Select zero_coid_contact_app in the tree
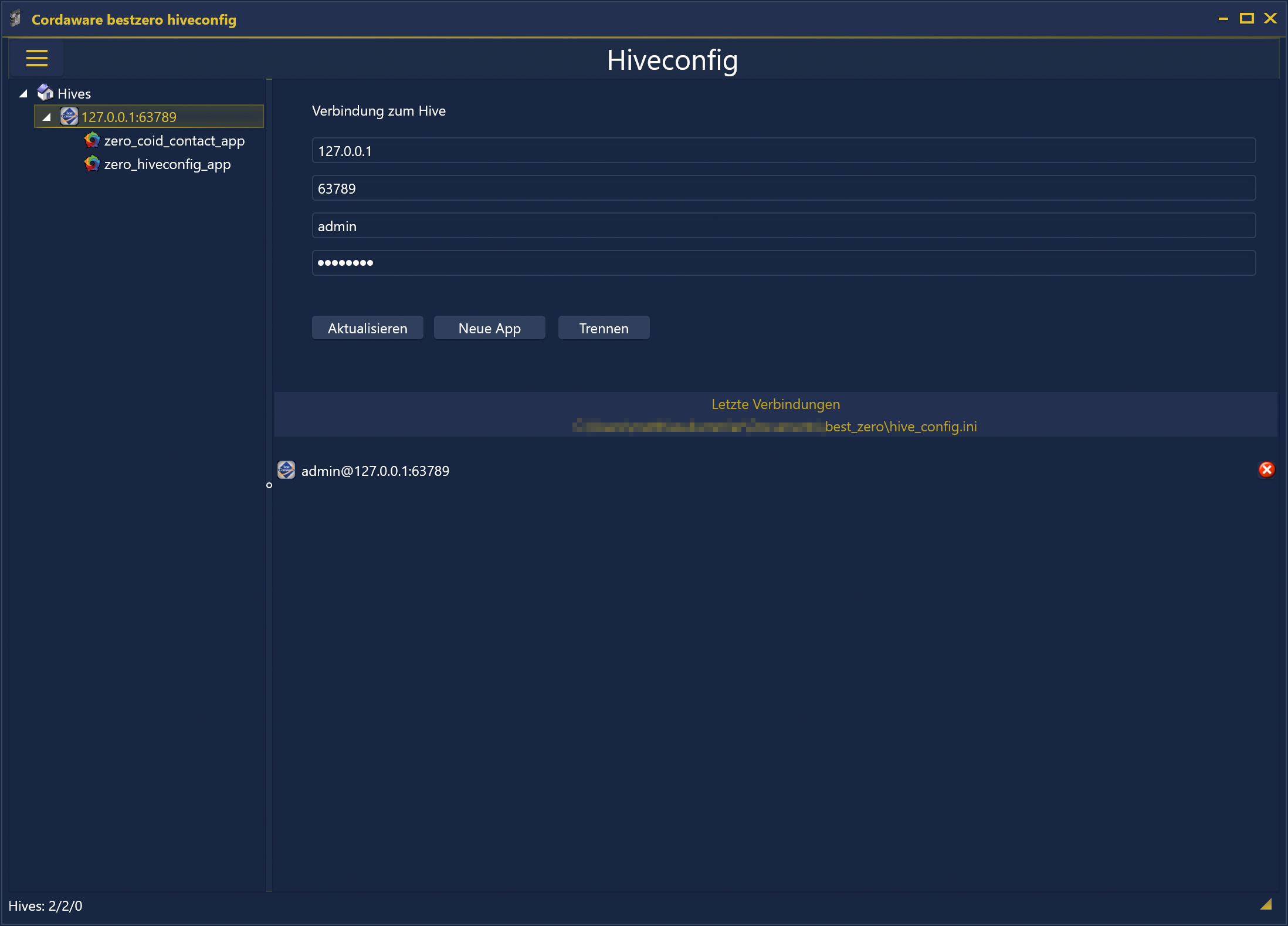This screenshot has width=1288, height=926. [174, 141]
